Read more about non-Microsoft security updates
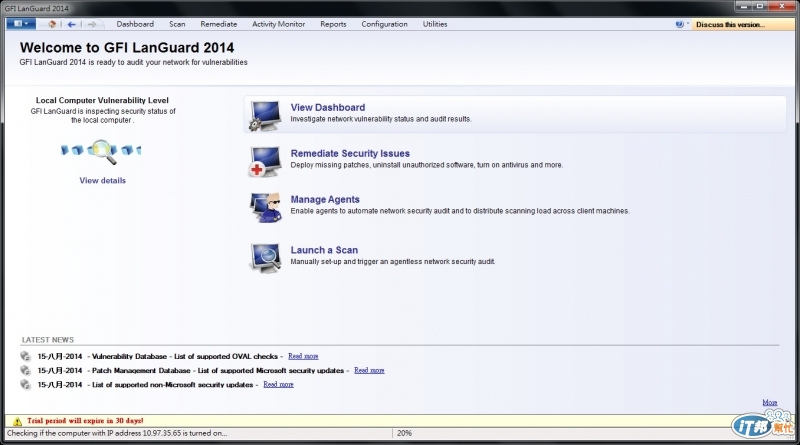 (x=278, y=384)
